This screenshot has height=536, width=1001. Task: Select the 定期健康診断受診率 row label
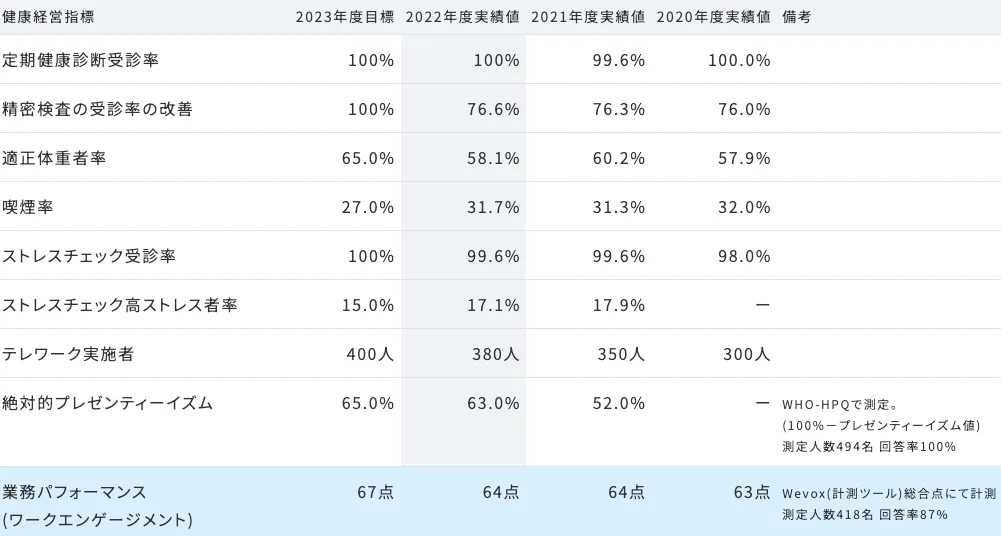point(80,60)
